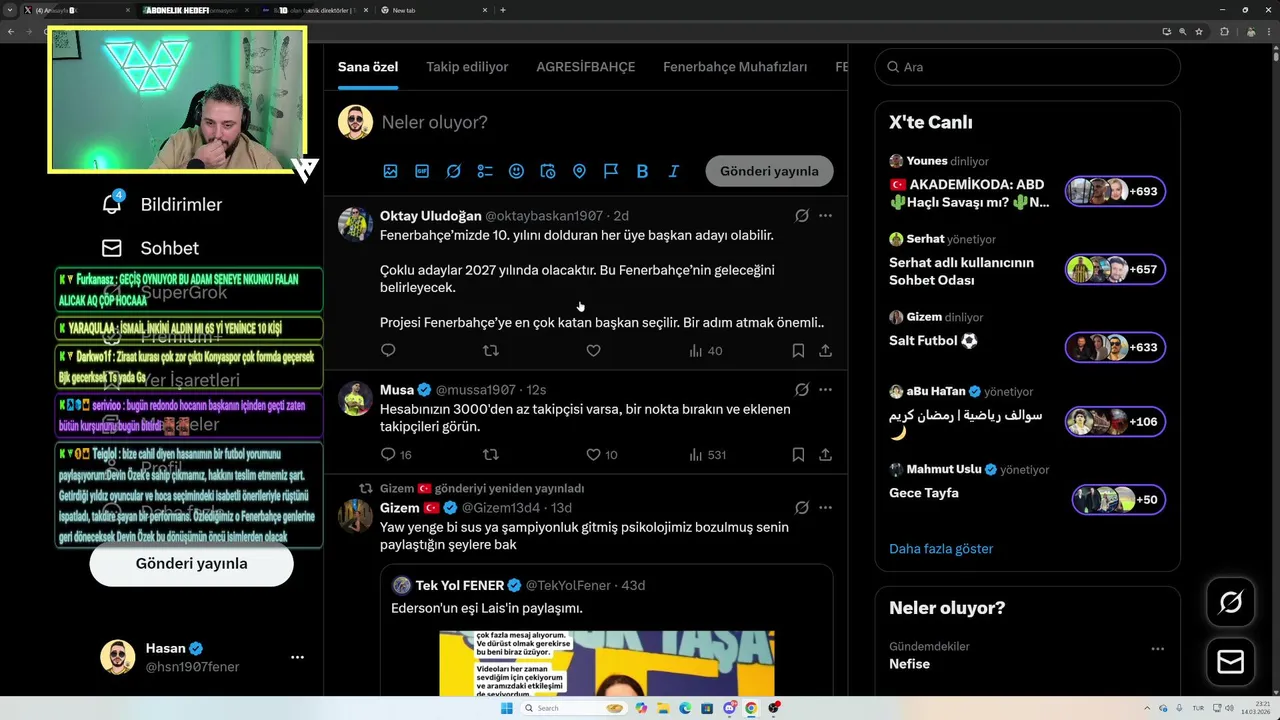Open Grok icon on Oktay Uludoğan's post
Screen dimensions: 1280x720
pos(802,215)
